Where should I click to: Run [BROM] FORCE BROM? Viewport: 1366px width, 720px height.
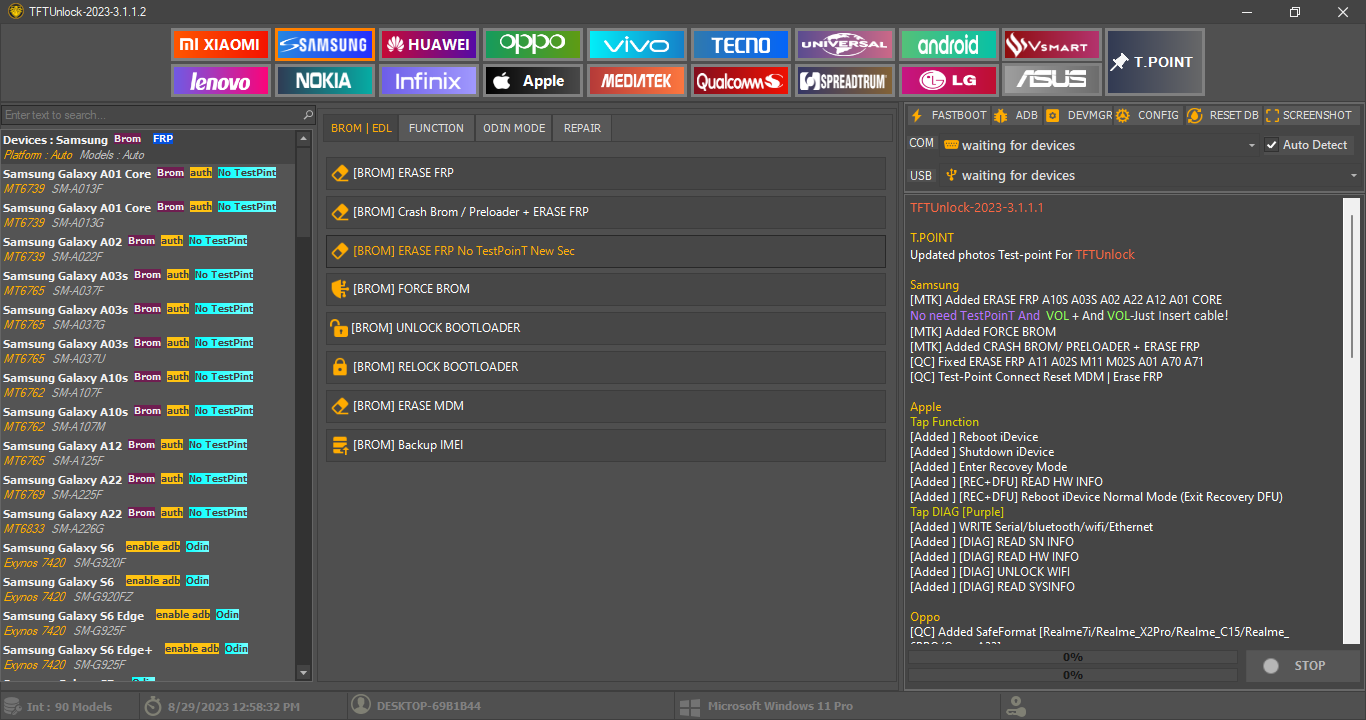click(606, 289)
